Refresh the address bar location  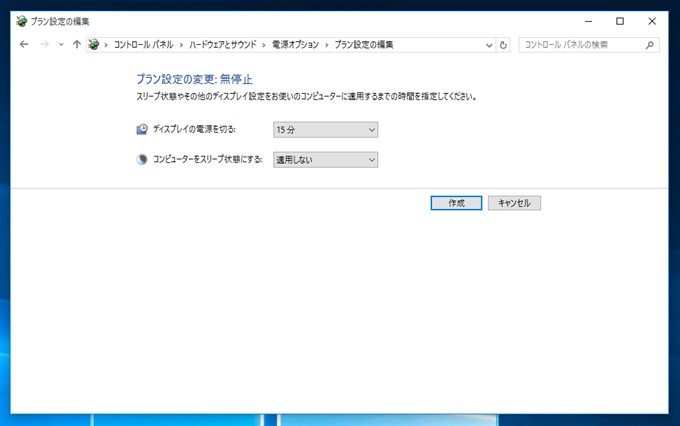click(503, 45)
